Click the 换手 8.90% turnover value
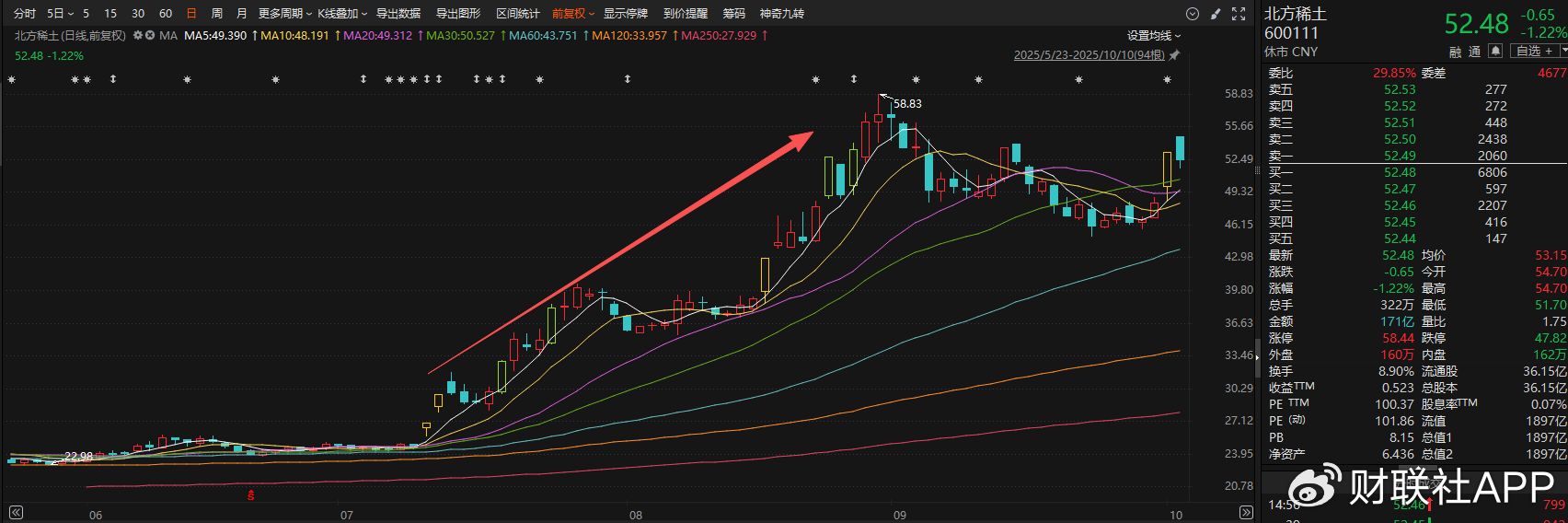Image resolution: width=1568 pixels, height=523 pixels. pos(1396,371)
